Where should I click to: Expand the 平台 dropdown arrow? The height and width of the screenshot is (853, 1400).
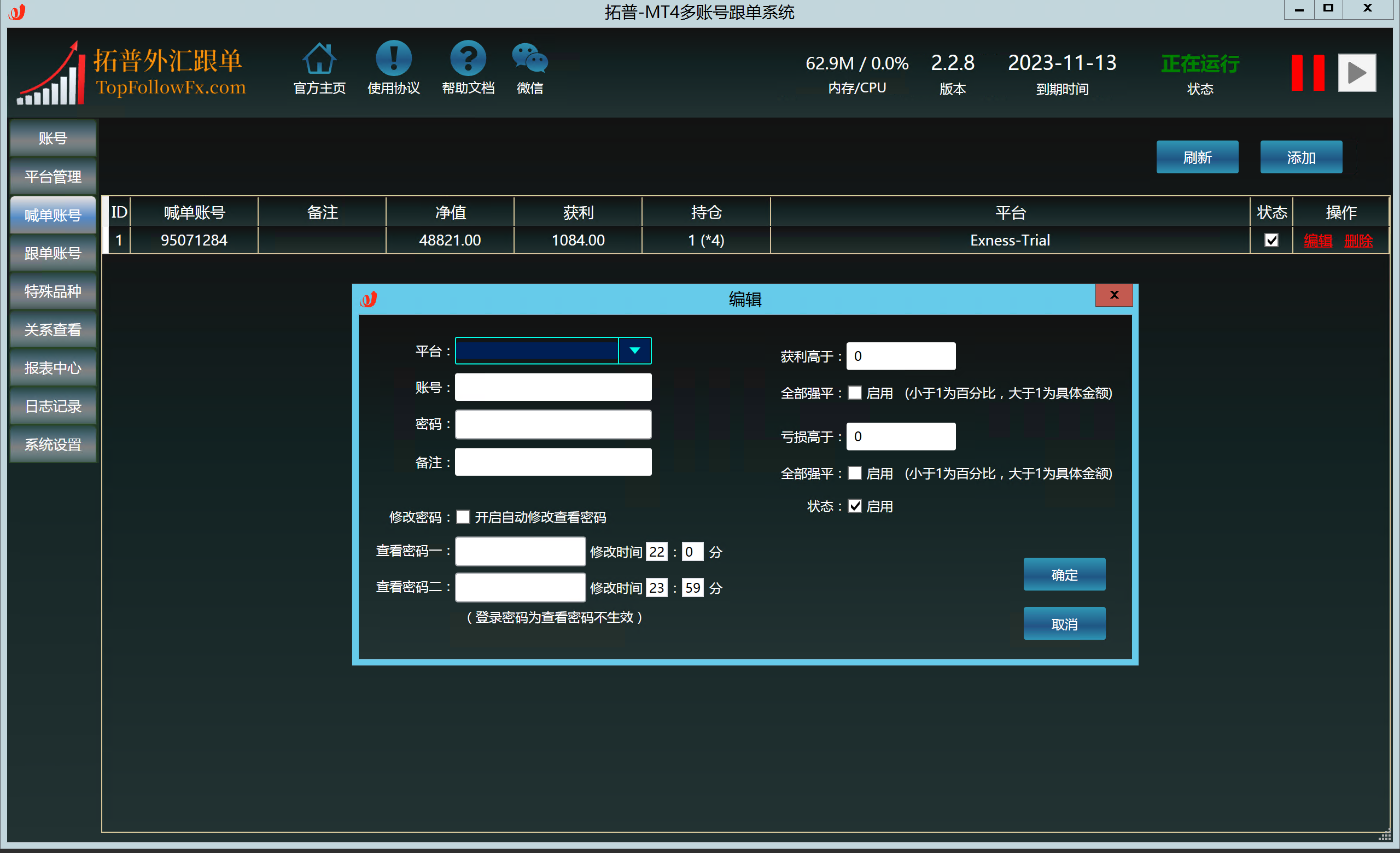coord(635,351)
